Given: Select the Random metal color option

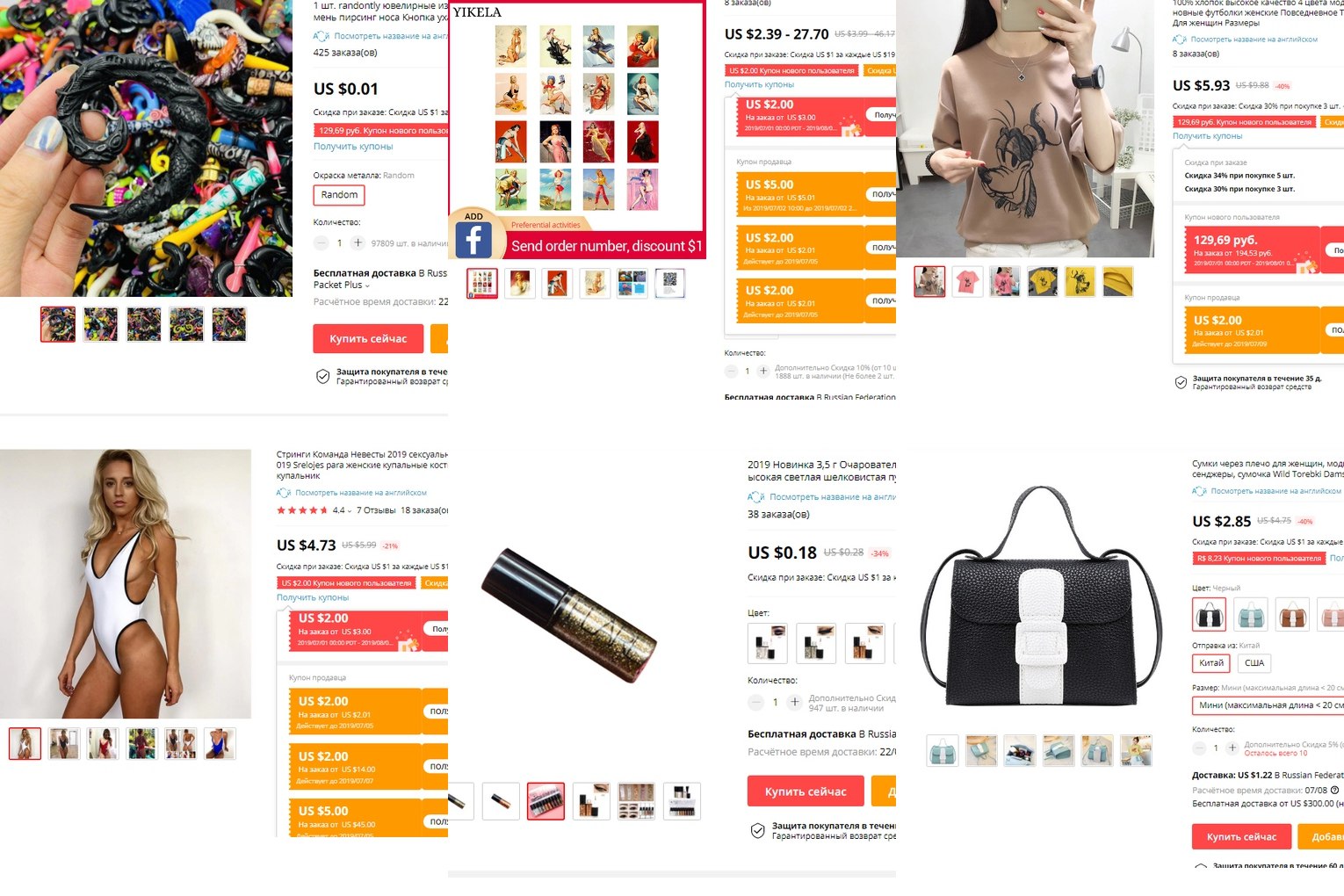Looking at the screenshot, I should [x=339, y=195].
